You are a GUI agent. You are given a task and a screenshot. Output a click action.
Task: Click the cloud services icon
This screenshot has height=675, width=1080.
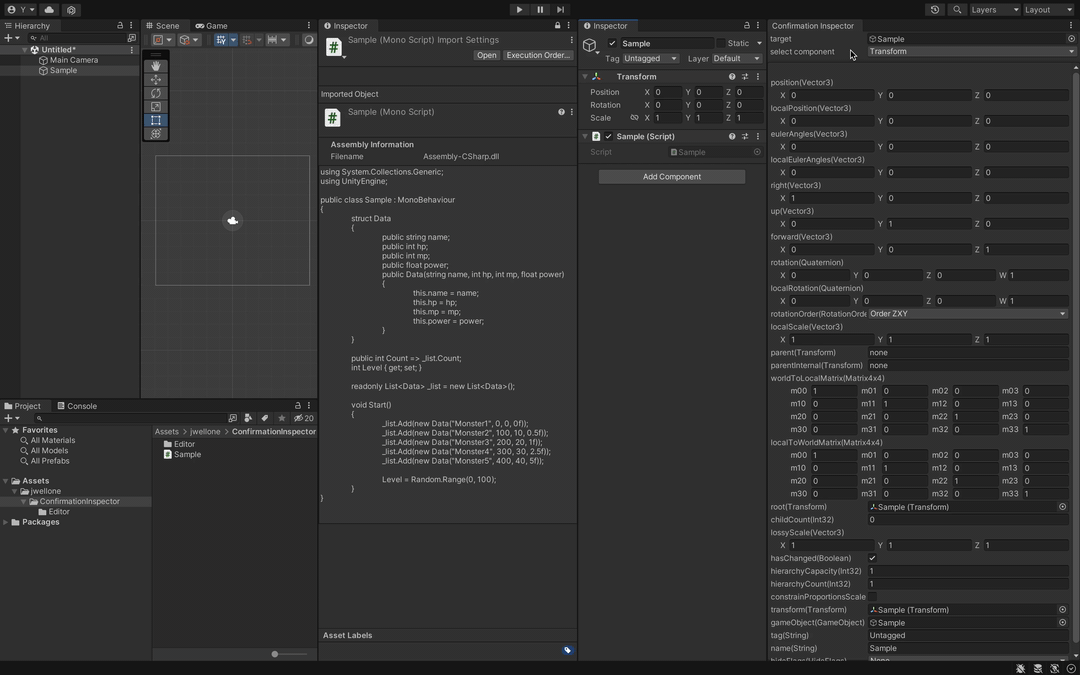coord(49,10)
